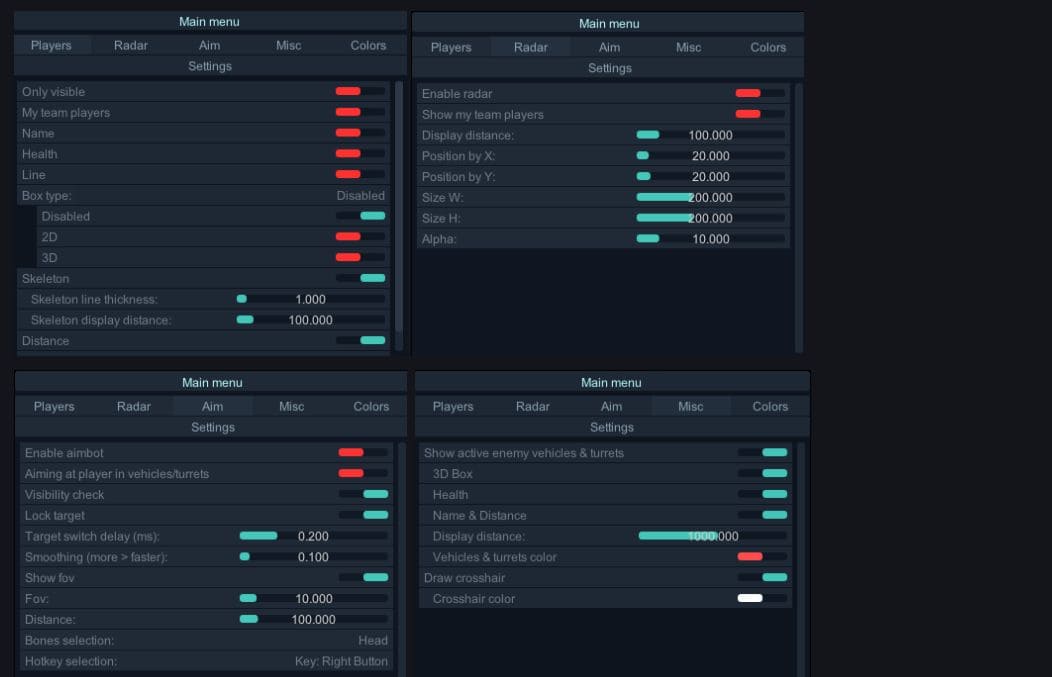Click the radar Alpha slider
Image resolution: width=1052 pixels, height=677 pixels.
[x=710, y=239]
